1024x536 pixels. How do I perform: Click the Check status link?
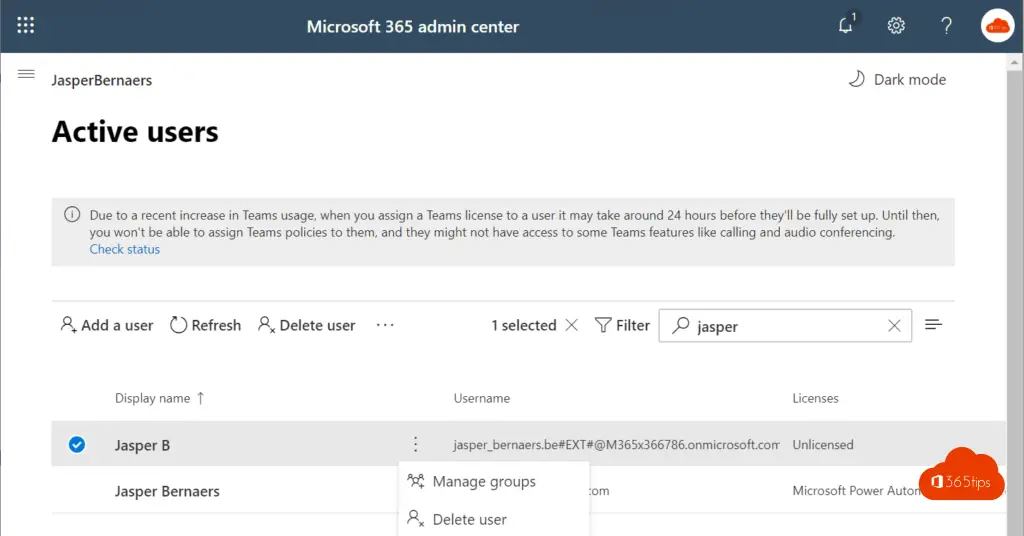[125, 249]
